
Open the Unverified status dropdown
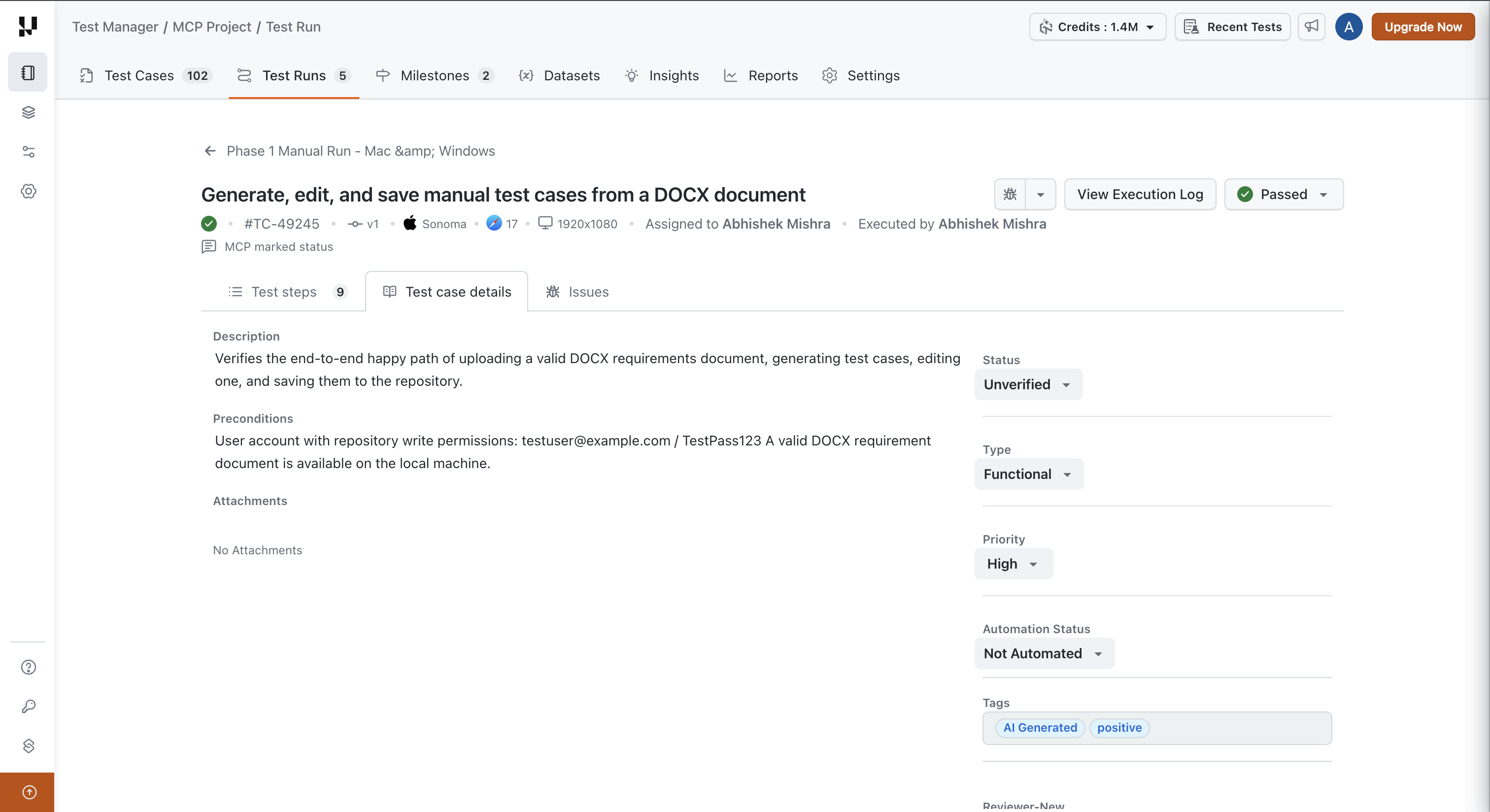point(1028,385)
